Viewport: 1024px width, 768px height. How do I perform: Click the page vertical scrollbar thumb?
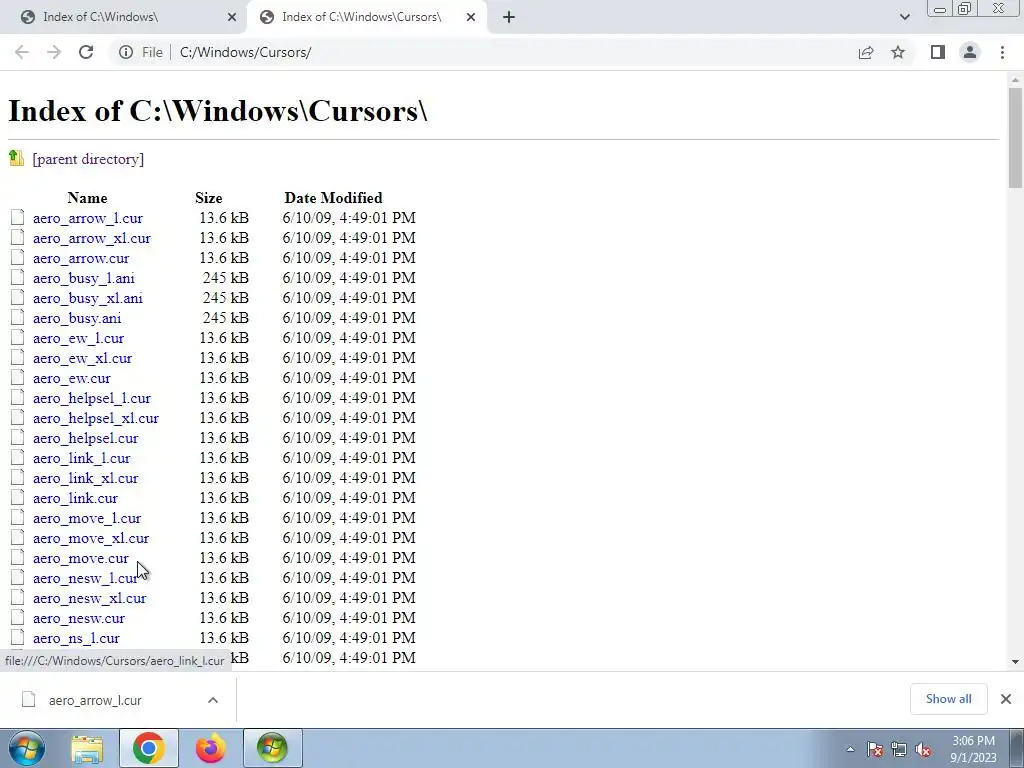coord(1015,137)
